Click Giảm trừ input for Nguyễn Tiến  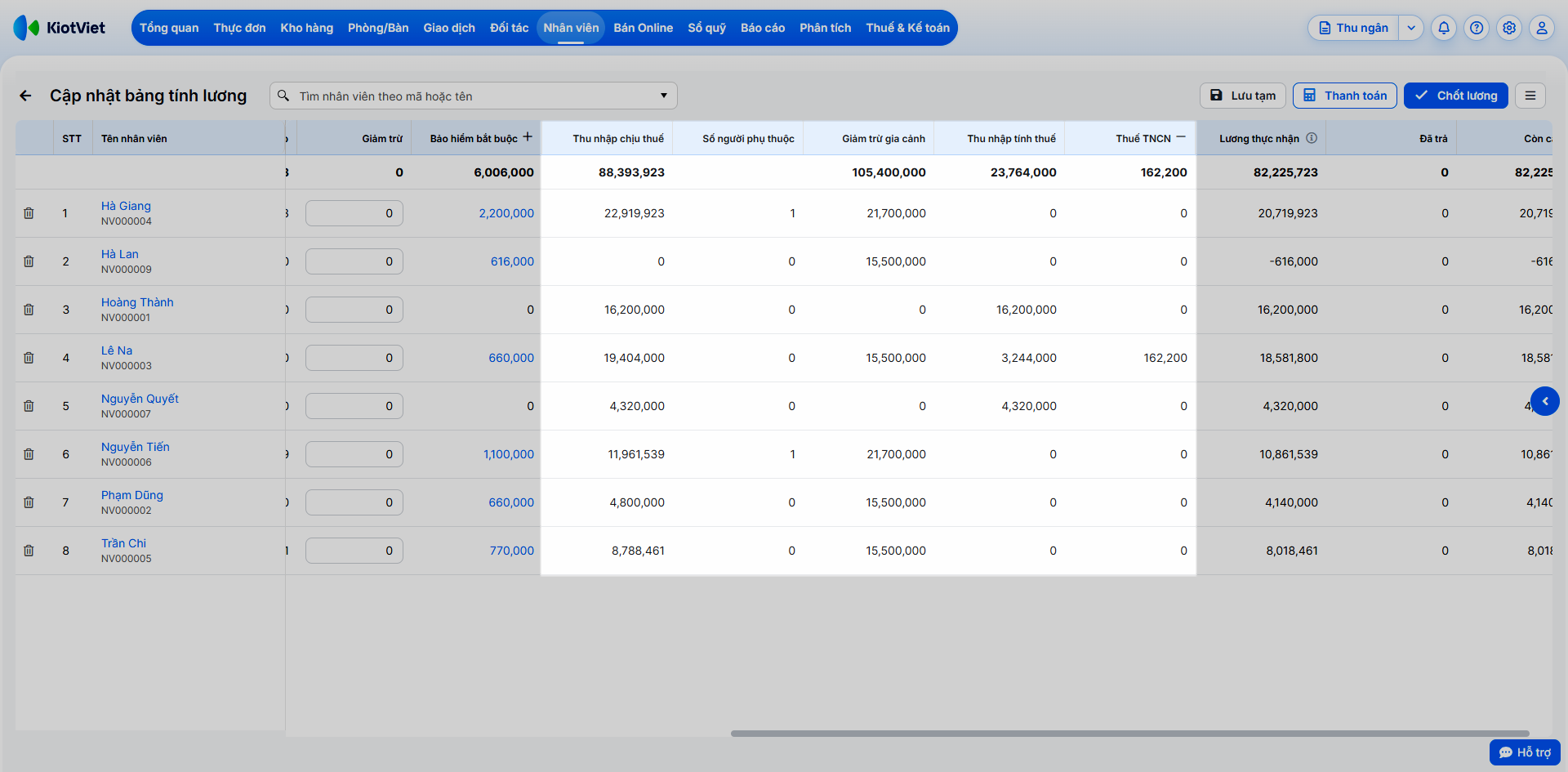pos(354,454)
